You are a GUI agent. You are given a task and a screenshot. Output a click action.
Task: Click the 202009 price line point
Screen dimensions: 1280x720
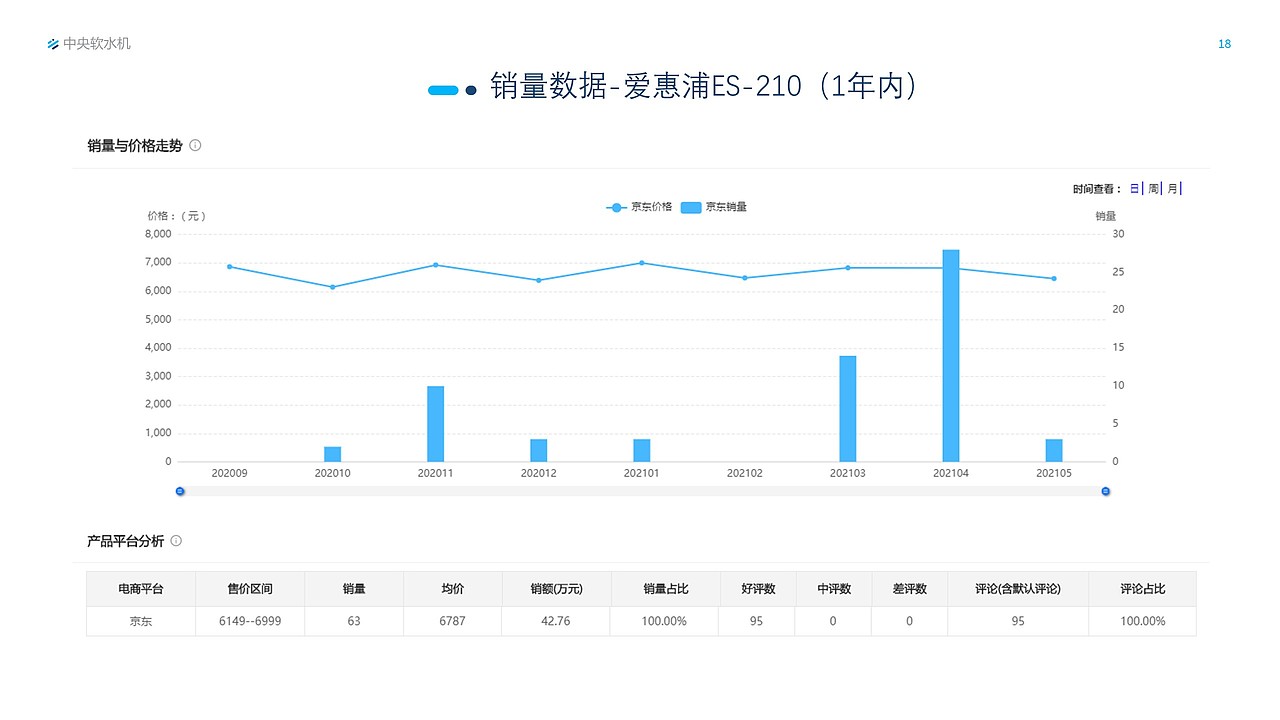(x=229, y=267)
